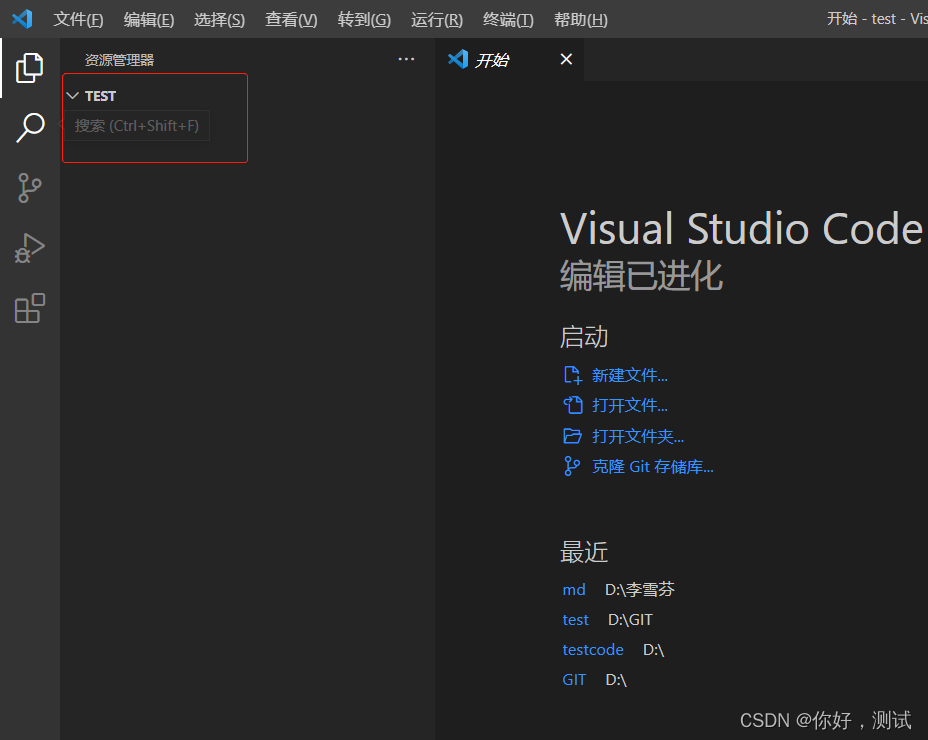The width and height of the screenshot is (928, 740).
Task: Click the 打开文件... link
Action: [x=630, y=406]
